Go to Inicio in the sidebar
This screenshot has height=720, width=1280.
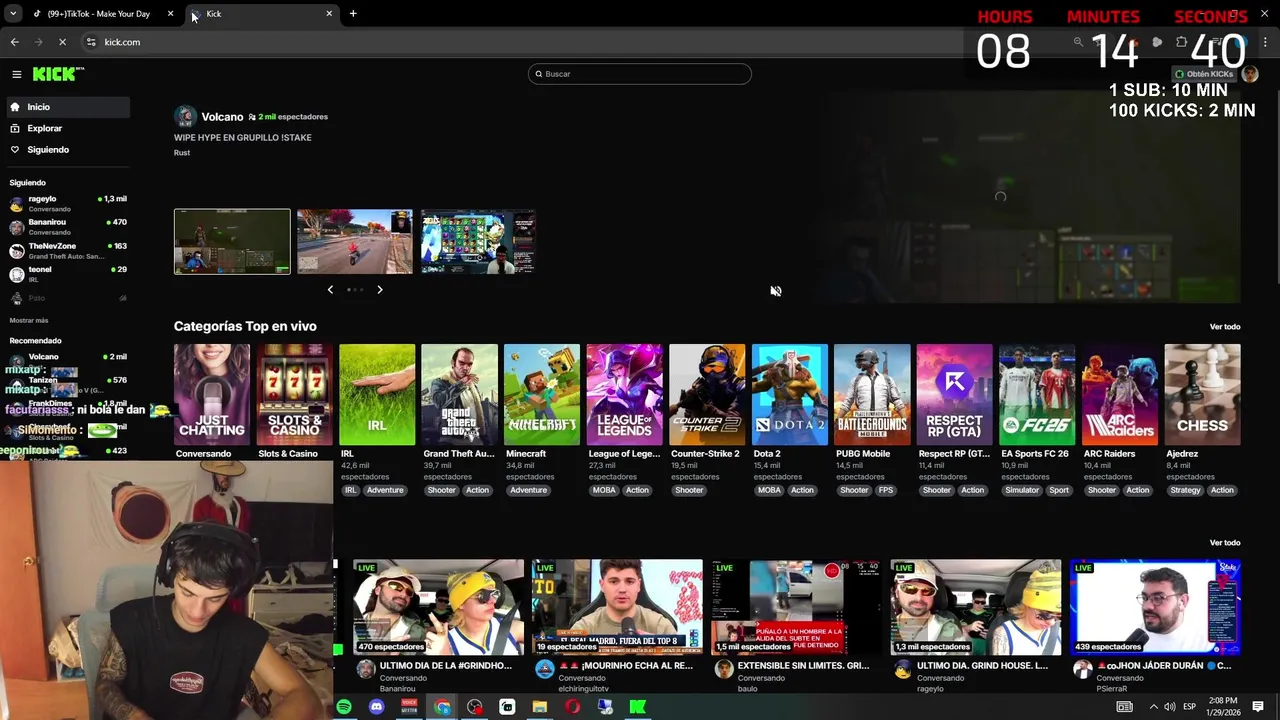coord(67,107)
